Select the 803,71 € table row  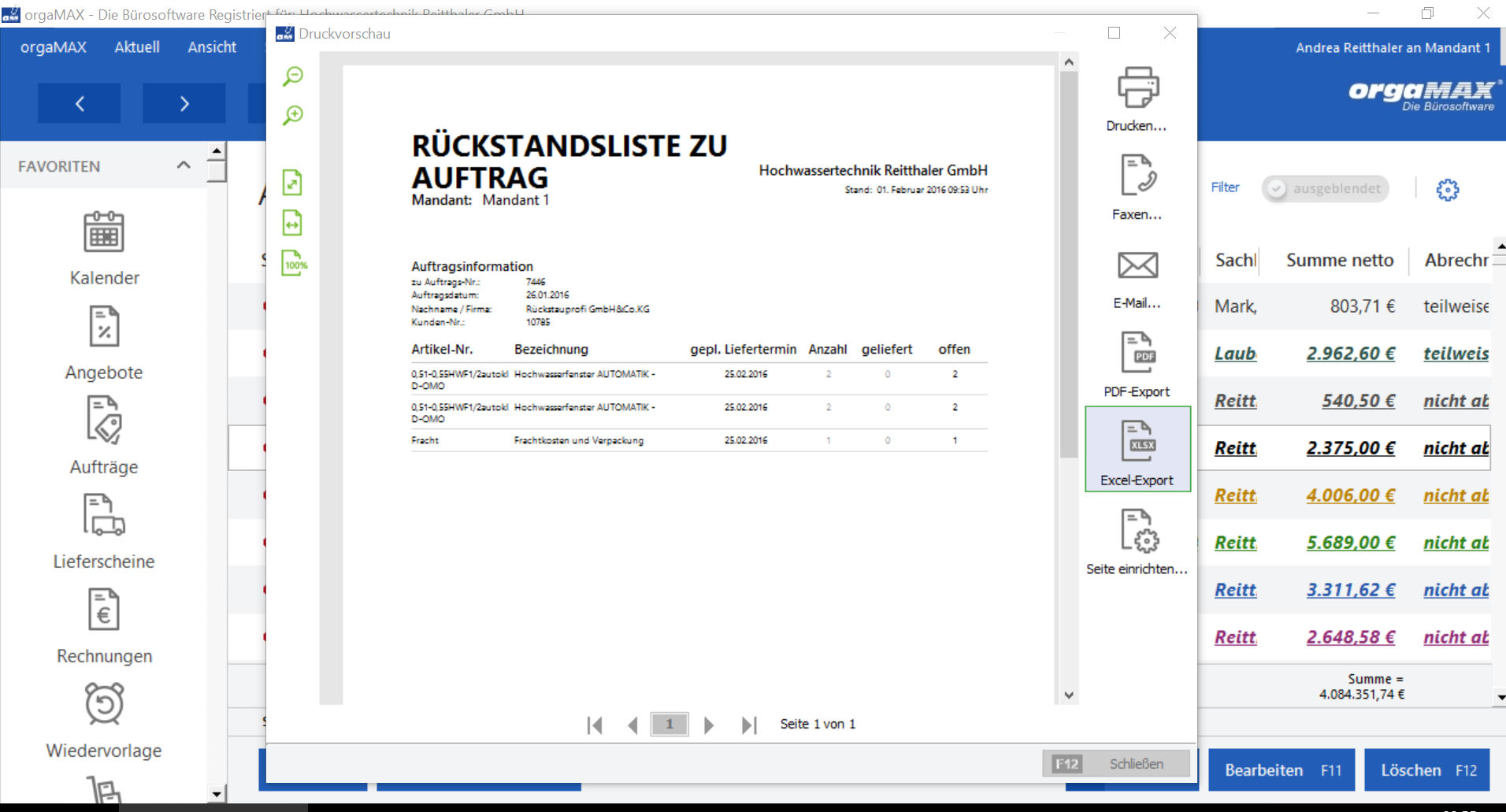tap(1343, 306)
